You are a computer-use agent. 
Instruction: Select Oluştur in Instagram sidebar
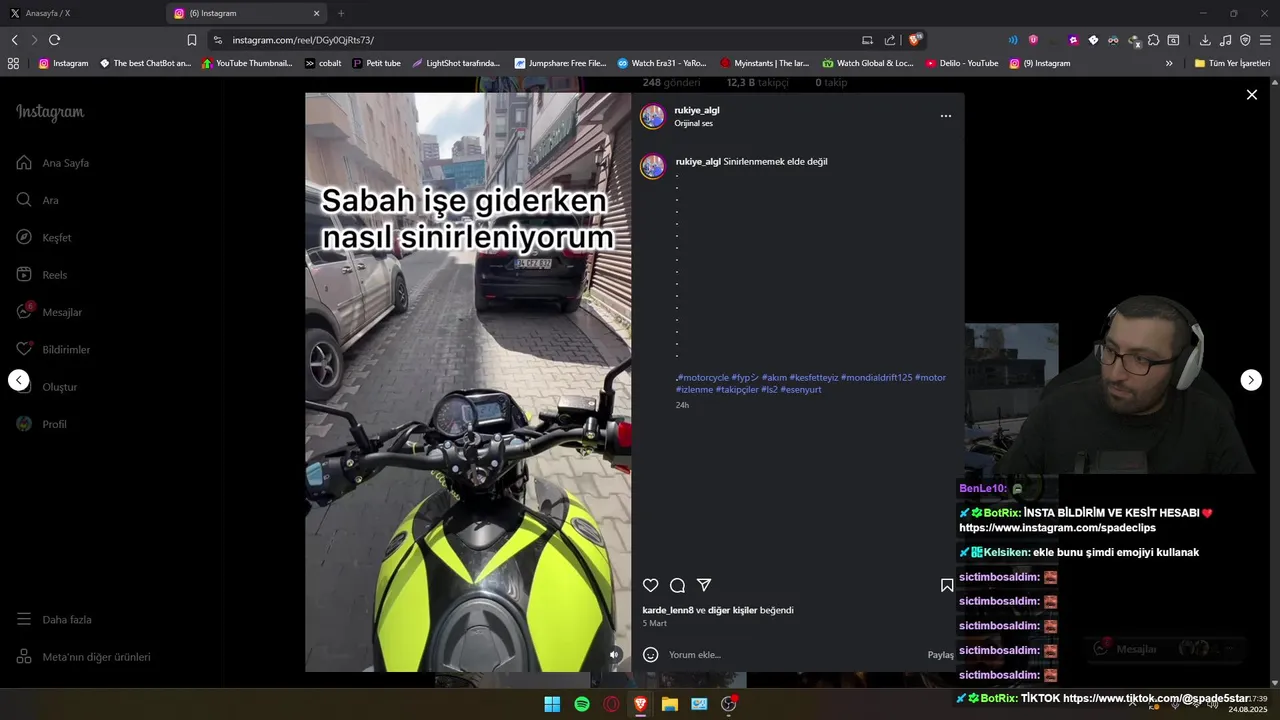(47, 387)
